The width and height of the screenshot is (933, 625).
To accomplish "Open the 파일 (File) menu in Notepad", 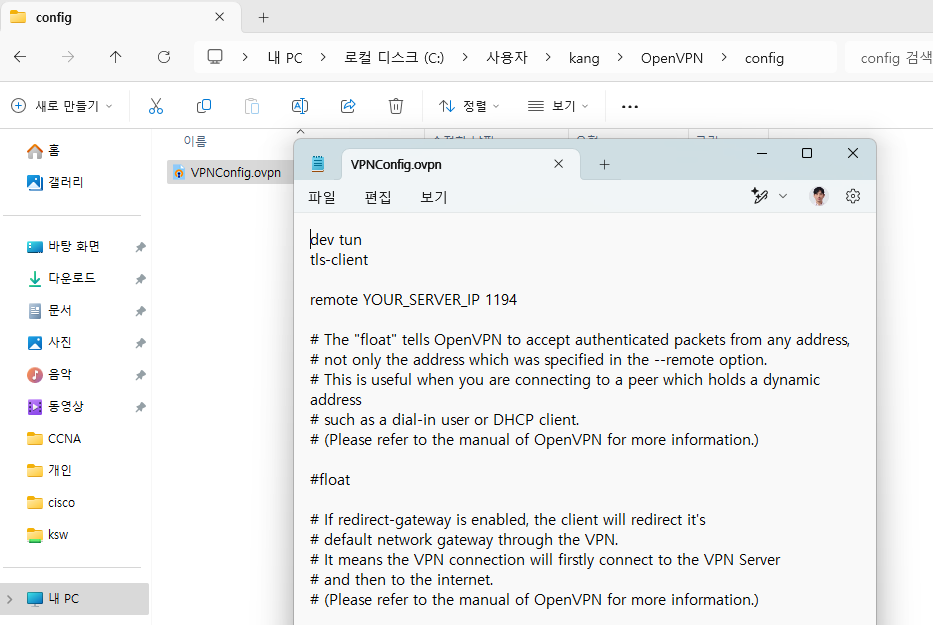I will pos(322,197).
